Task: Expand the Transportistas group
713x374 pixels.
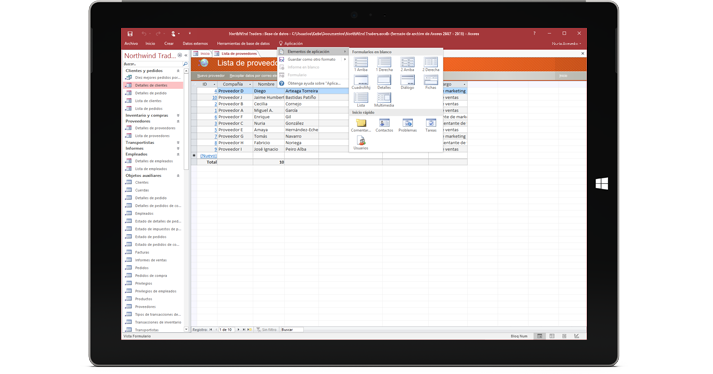Action: 178,142
